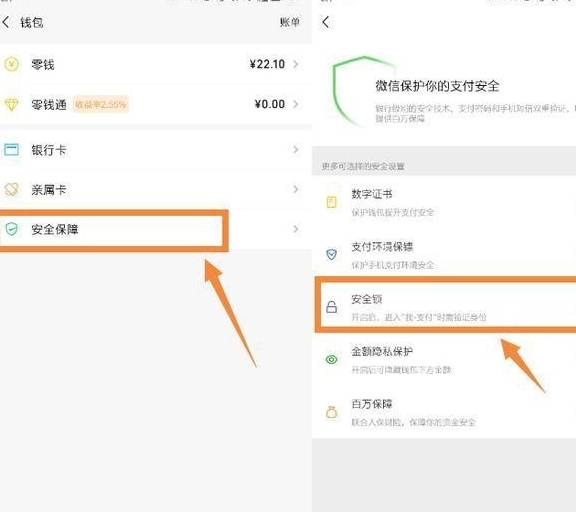Tap the 数字证书 certificate icon

click(332, 202)
